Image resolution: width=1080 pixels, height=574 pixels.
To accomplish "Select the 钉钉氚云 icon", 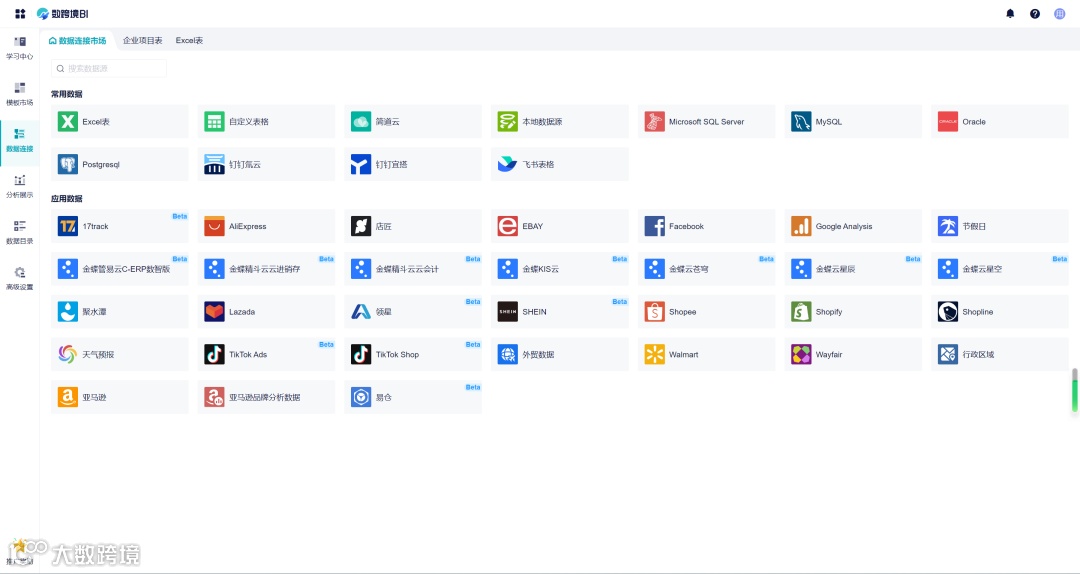I will tap(214, 164).
